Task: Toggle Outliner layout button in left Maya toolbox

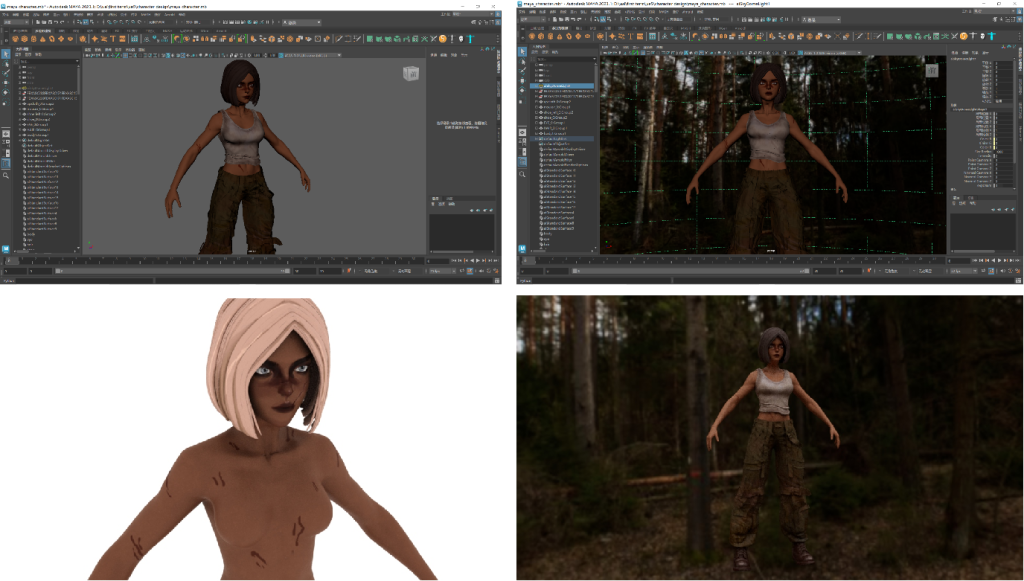Action: tap(6, 163)
